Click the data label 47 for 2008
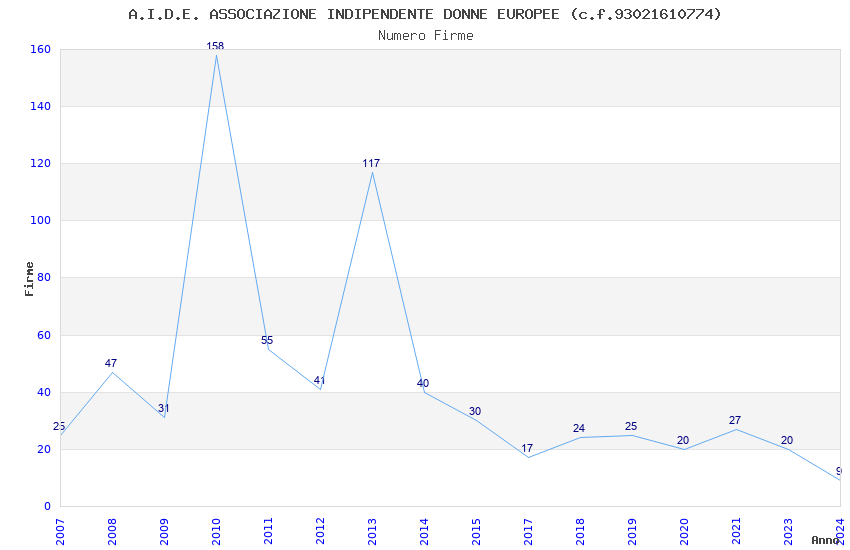This screenshot has height=550, width=850. pos(111,363)
